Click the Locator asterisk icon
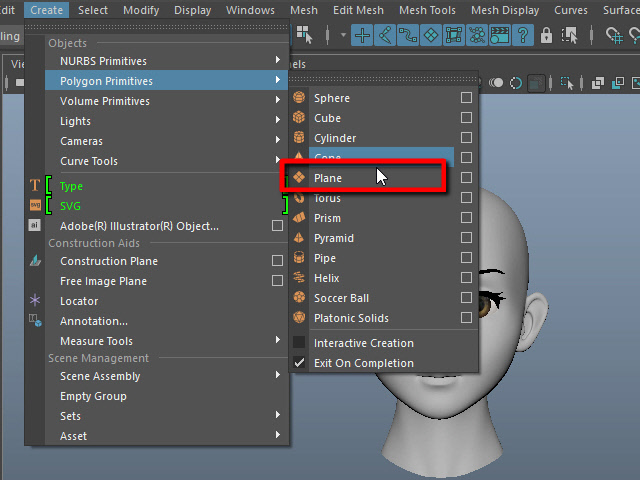This screenshot has height=480, width=640. coord(35,301)
